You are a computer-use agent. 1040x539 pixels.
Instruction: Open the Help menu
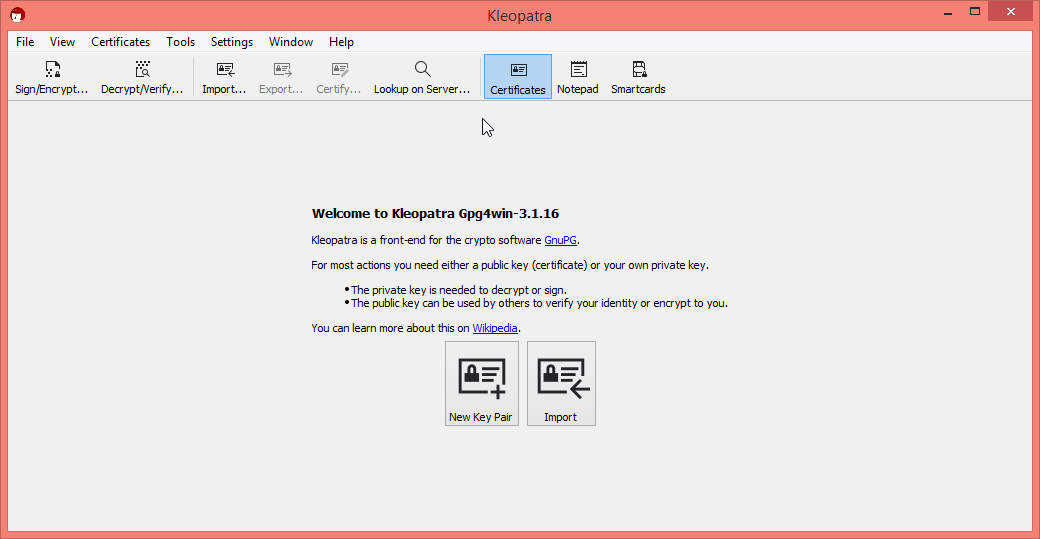pyautogui.click(x=341, y=42)
